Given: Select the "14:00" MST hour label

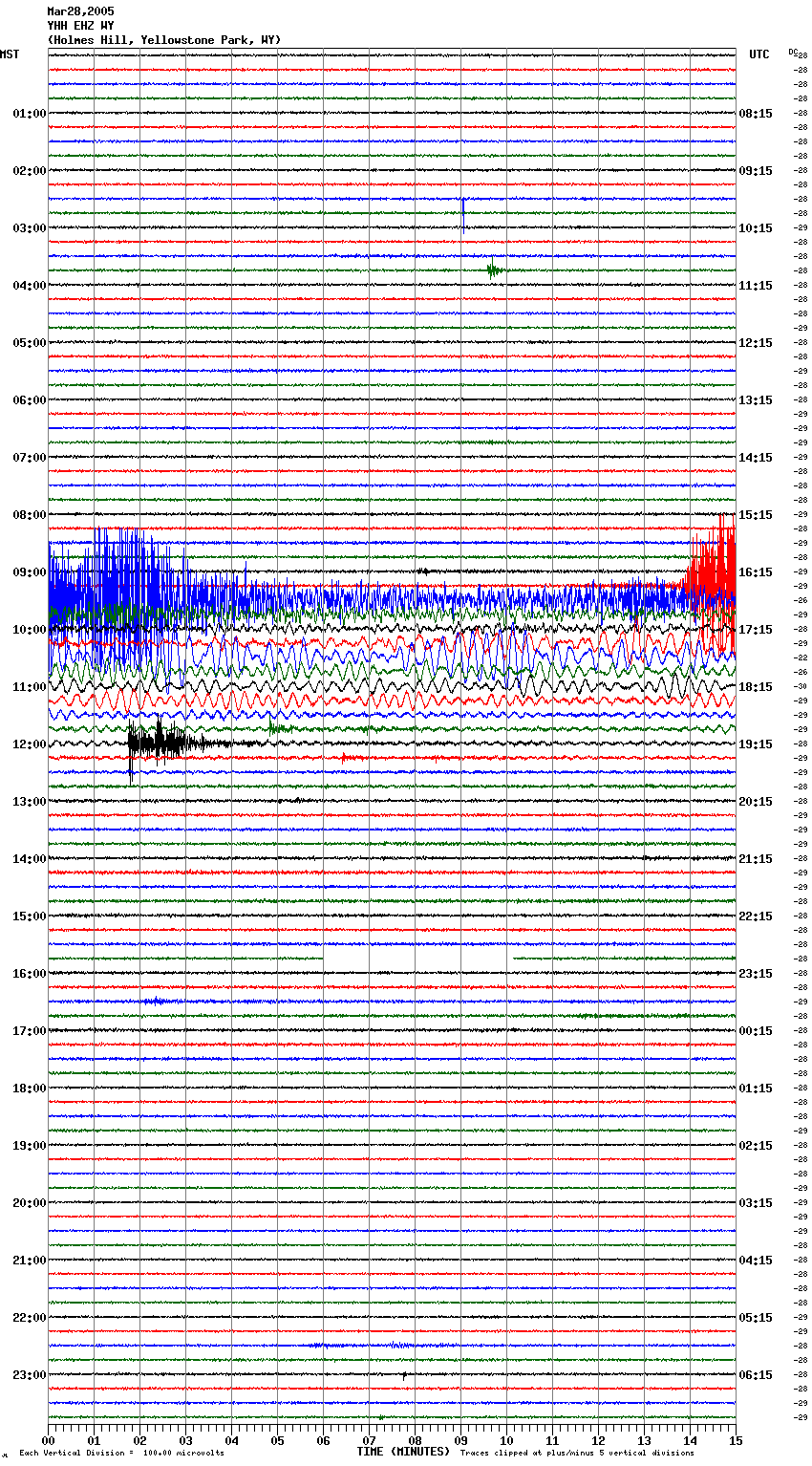Looking at the screenshot, I should pyautogui.click(x=30, y=859).
